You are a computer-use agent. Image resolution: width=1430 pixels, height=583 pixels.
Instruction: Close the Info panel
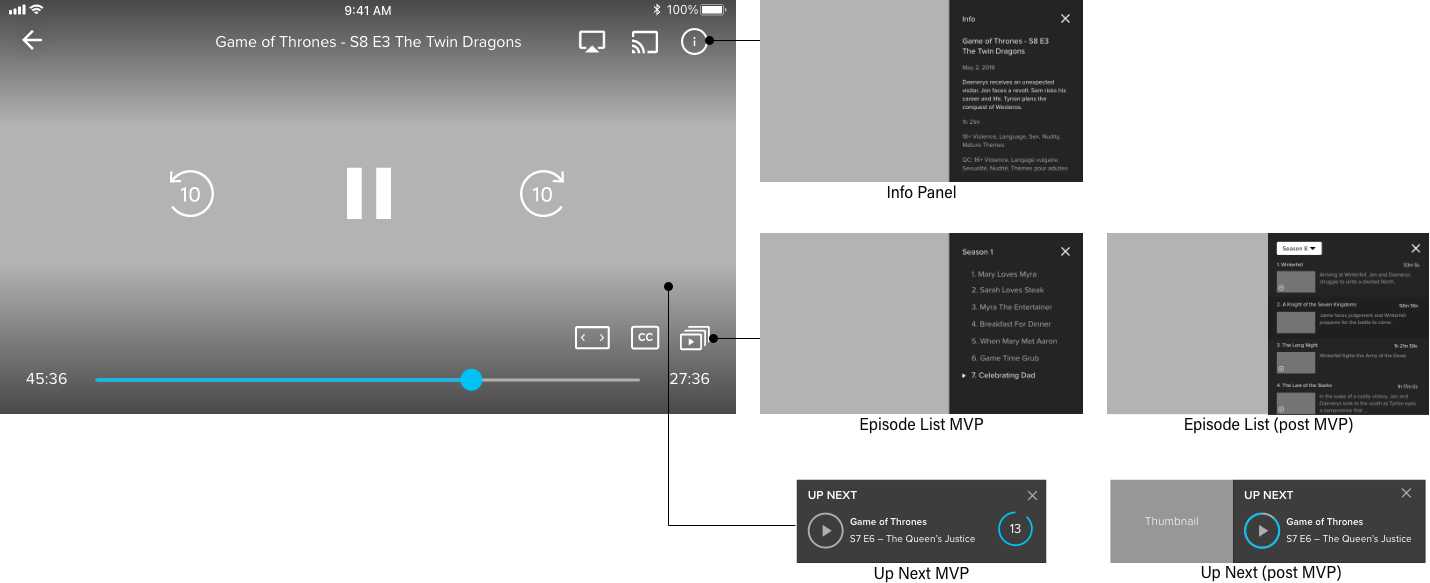coord(1065,18)
